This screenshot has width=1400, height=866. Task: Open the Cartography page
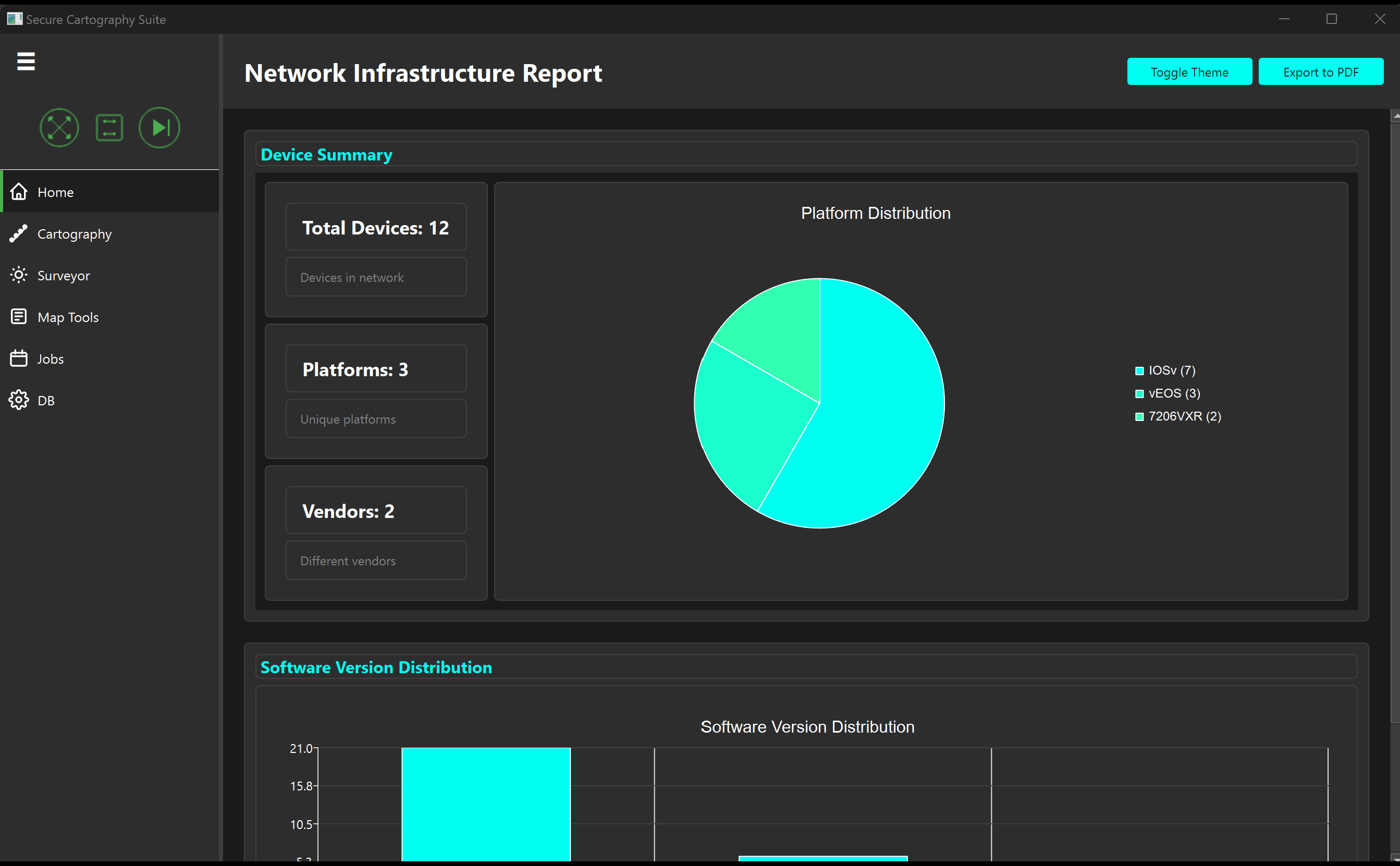[109, 233]
